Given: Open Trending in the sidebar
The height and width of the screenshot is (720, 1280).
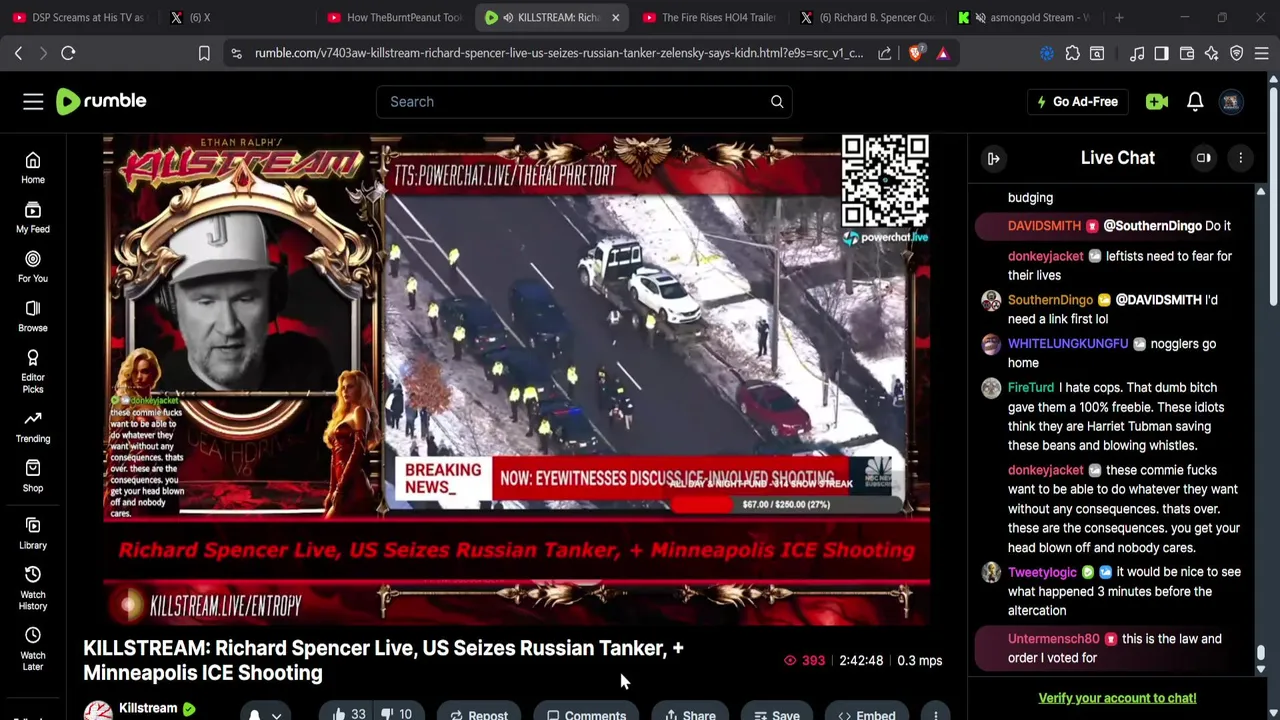Looking at the screenshot, I should coord(33,427).
